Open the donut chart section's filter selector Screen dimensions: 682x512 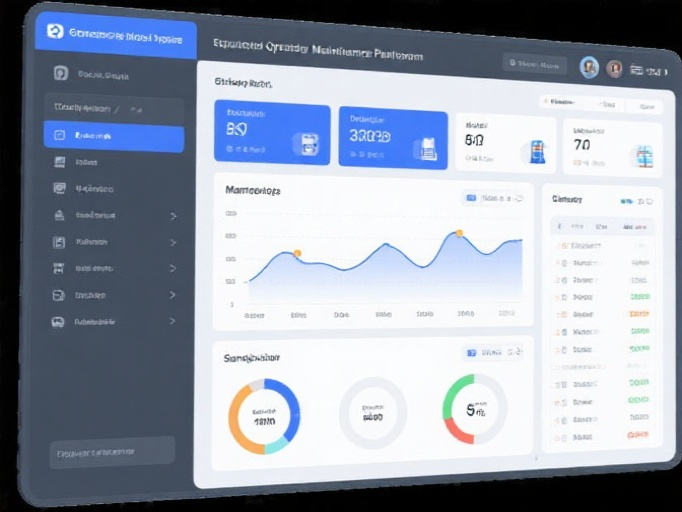tap(493, 352)
